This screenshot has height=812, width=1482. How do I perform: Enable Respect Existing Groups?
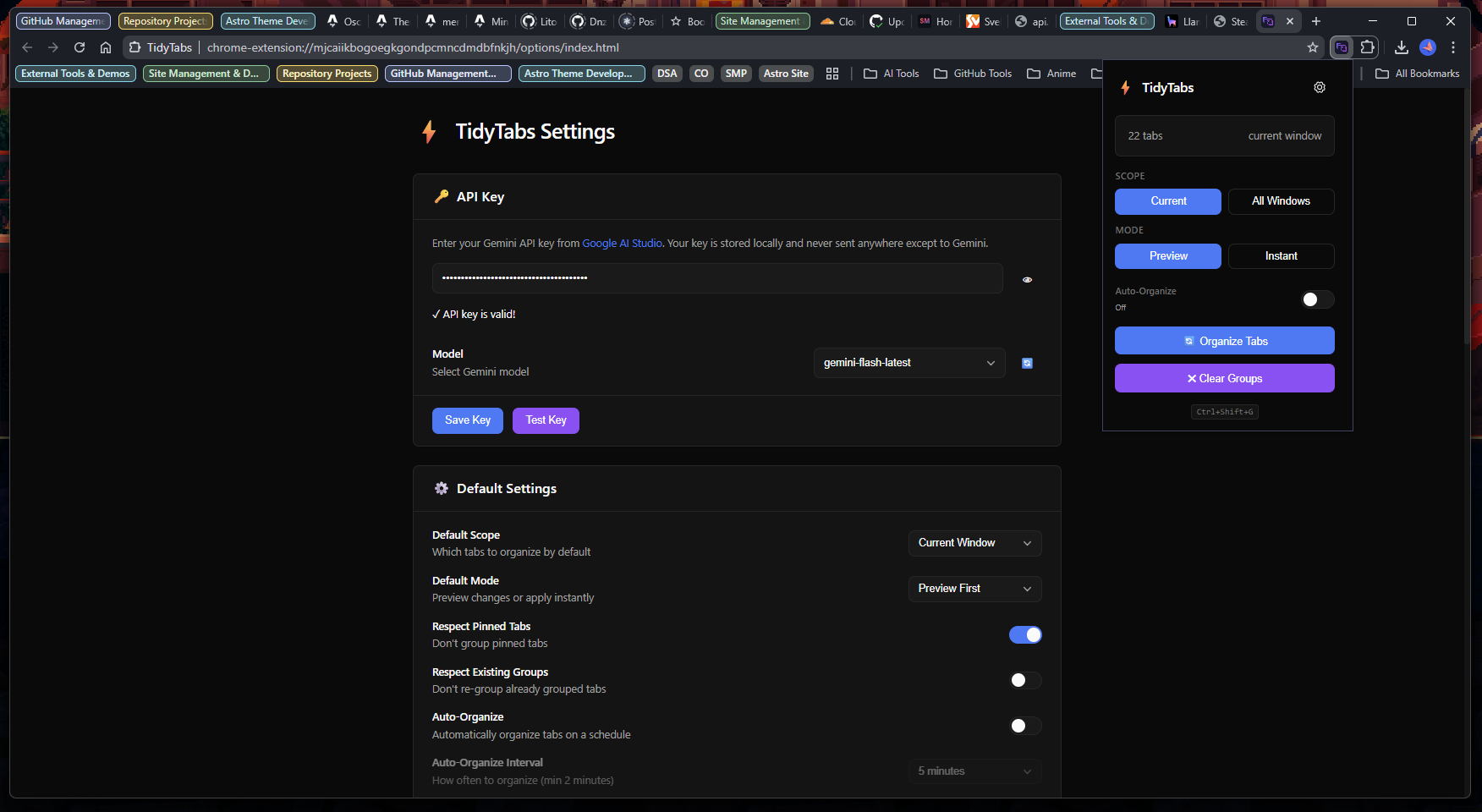click(1025, 680)
